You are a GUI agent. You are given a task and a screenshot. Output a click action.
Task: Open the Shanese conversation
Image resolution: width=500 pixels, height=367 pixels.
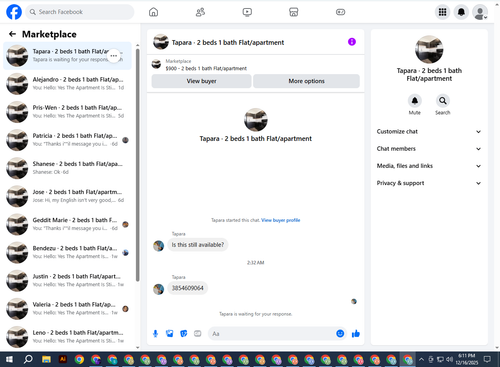coord(67,168)
